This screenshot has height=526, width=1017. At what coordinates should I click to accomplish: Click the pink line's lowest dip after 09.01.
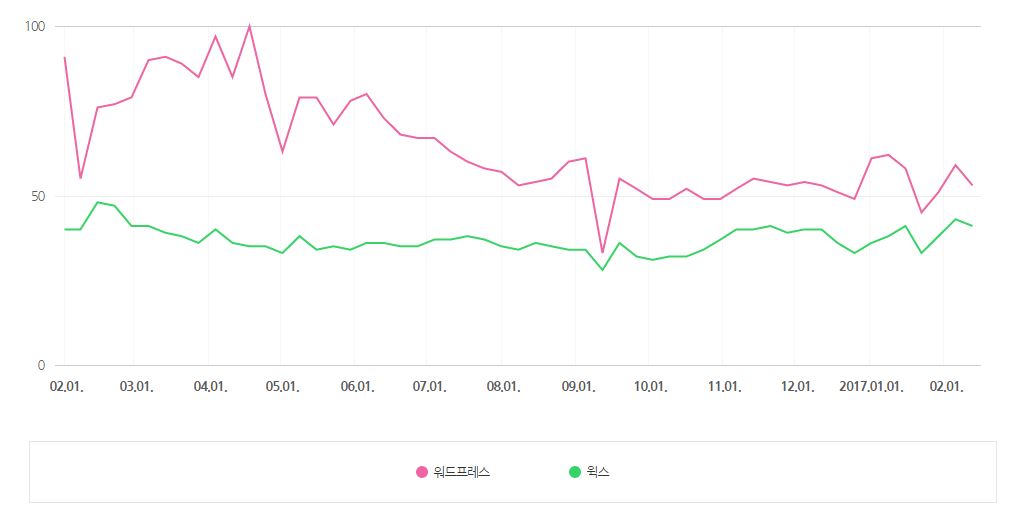(602, 253)
